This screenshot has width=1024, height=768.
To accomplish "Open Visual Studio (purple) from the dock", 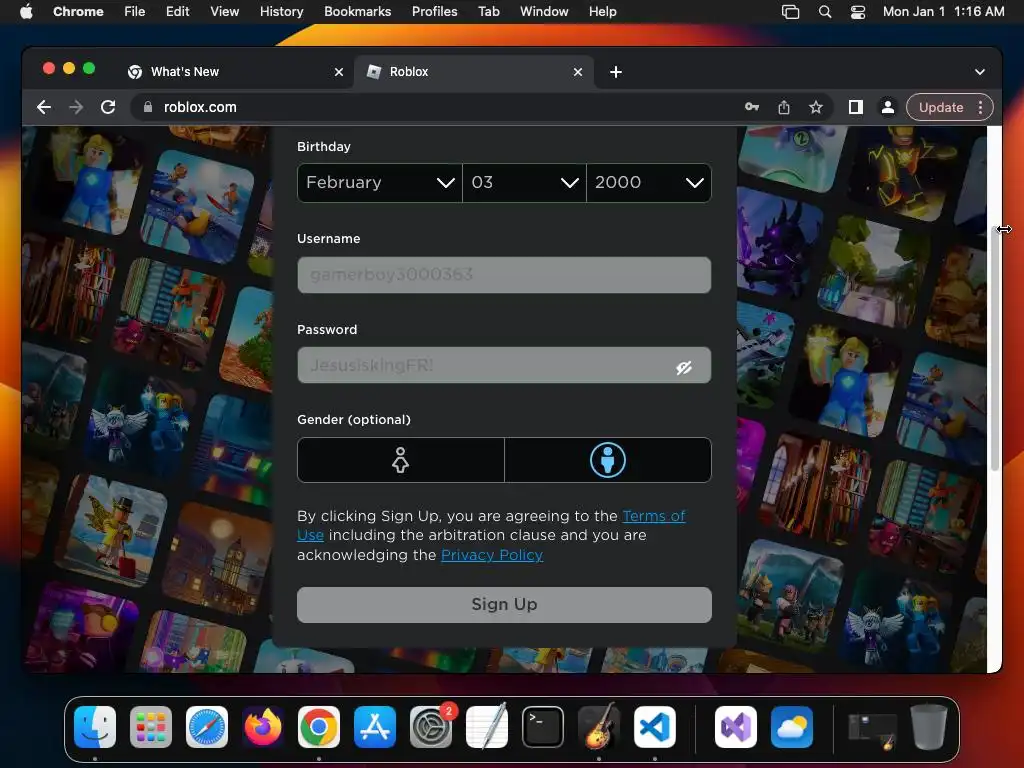I will pyautogui.click(x=736, y=727).
